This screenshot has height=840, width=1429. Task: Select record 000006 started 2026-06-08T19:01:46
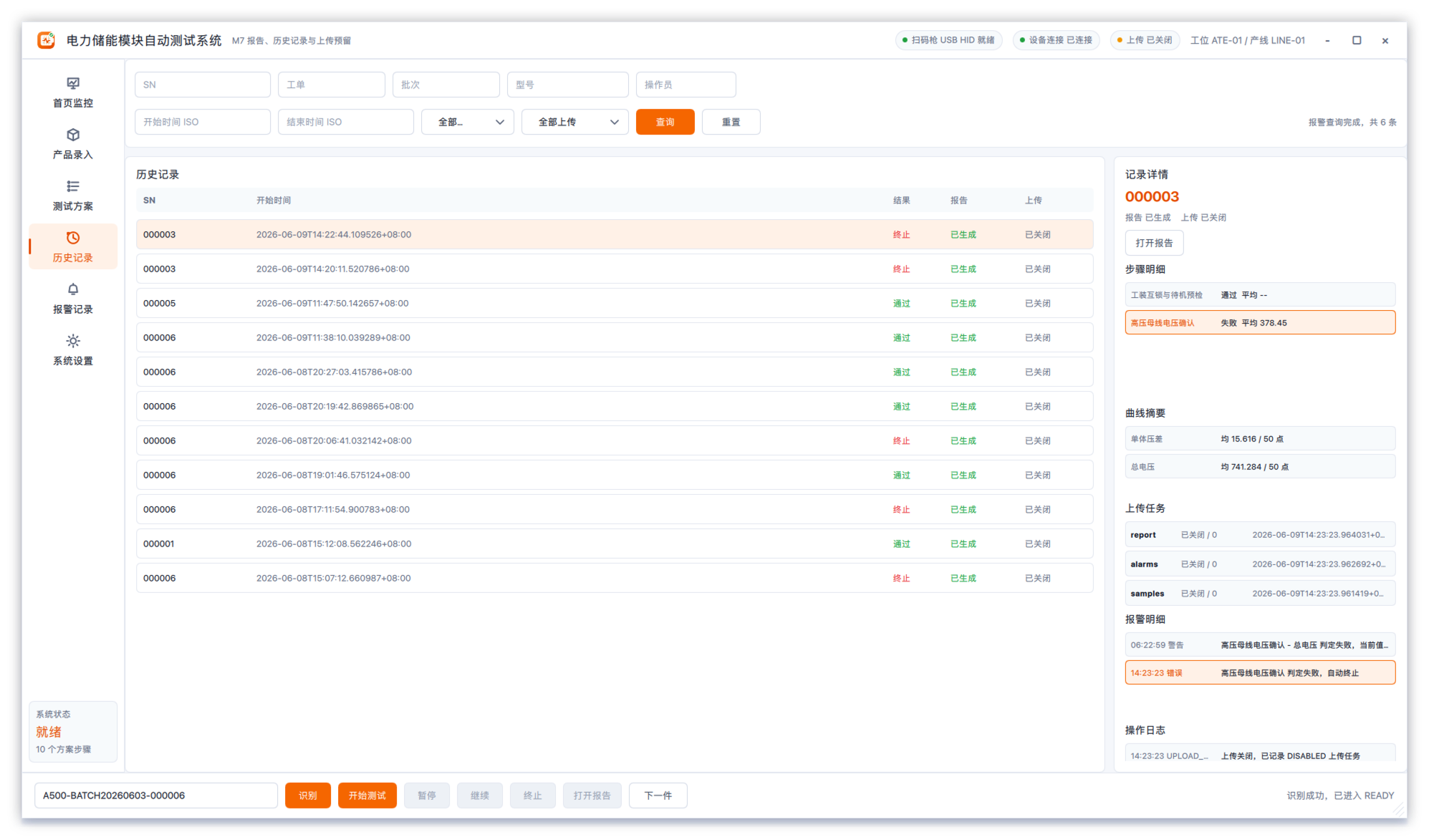point(615,475)
